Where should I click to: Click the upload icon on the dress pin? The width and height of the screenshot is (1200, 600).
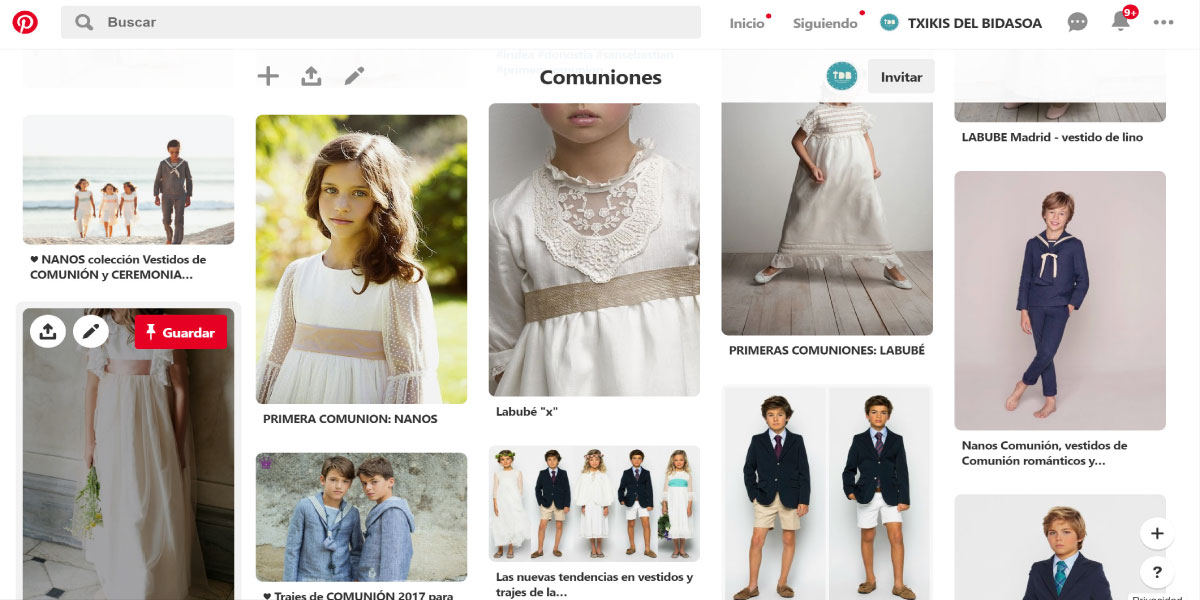click(x=48, y=331)
